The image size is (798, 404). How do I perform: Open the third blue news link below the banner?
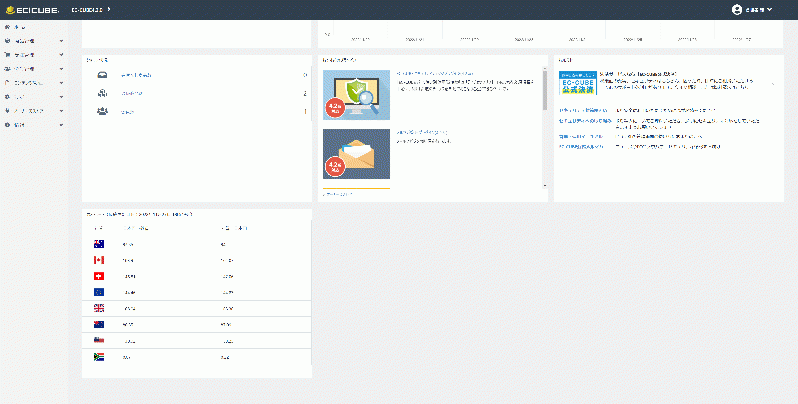[x=581, y=136]
